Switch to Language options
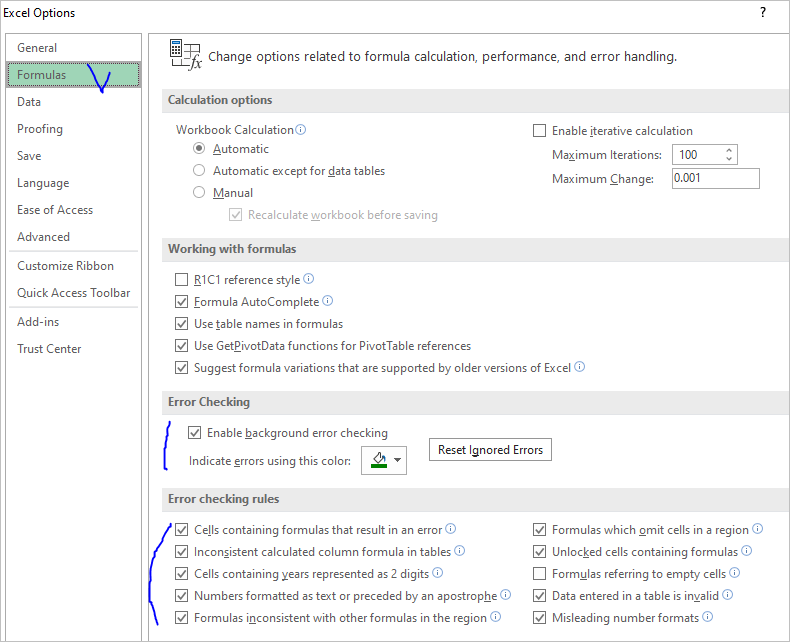Screen dimensions: 790x642 click(74, 183)
